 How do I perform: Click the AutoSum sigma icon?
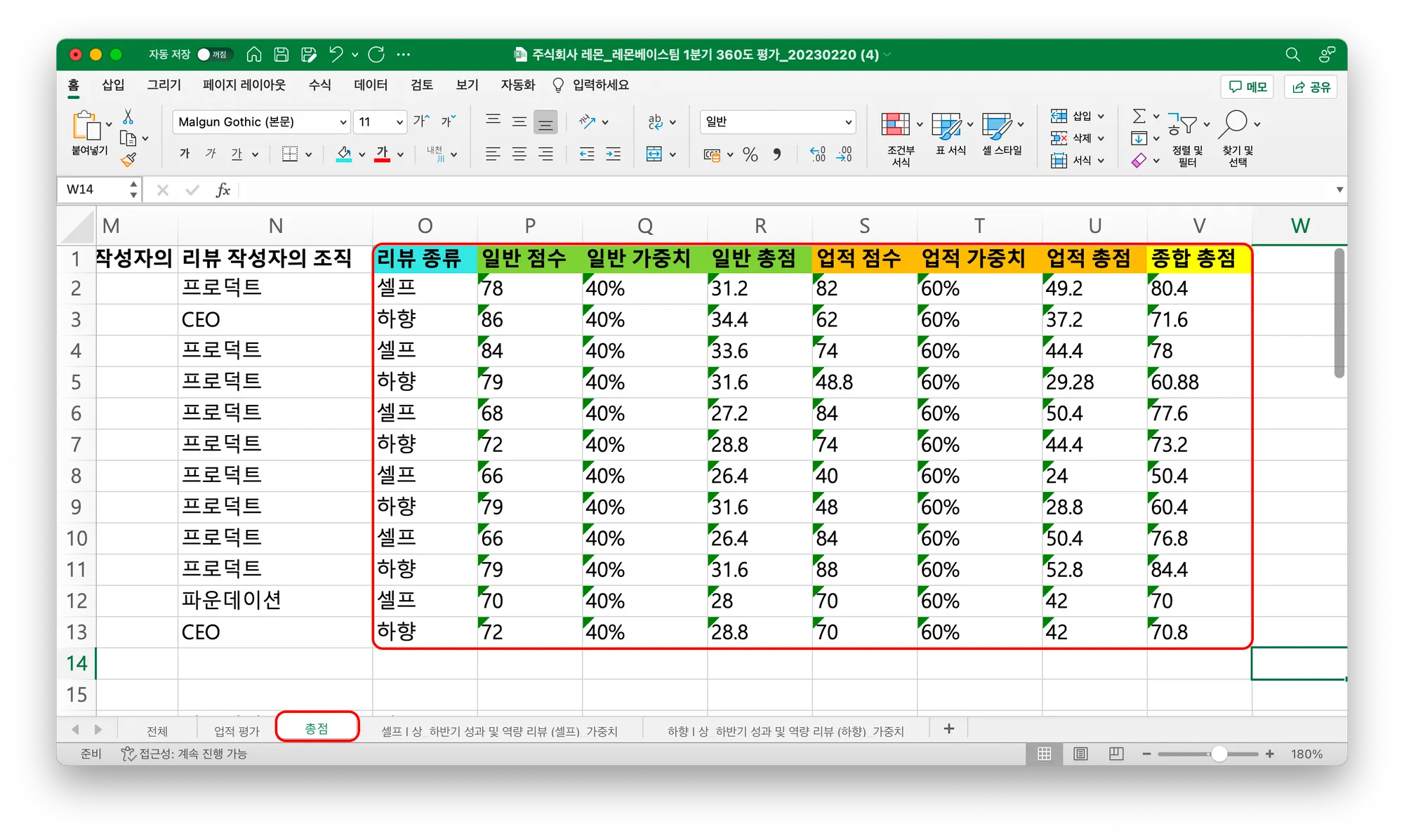[1139, 116]
